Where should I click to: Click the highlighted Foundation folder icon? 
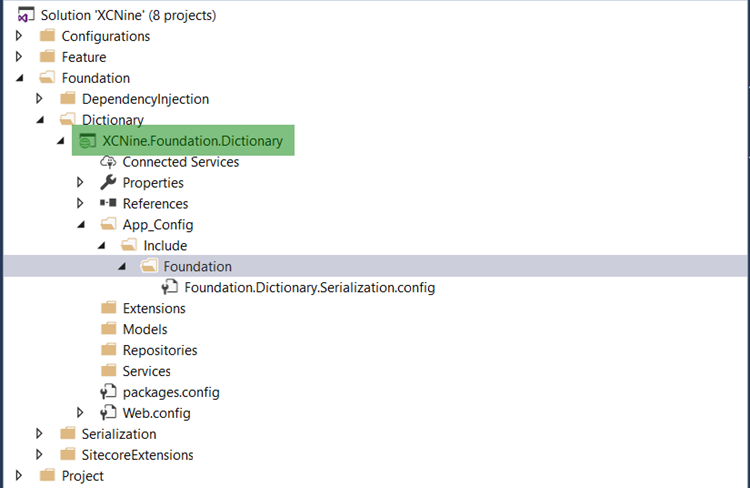coord(149,266)
